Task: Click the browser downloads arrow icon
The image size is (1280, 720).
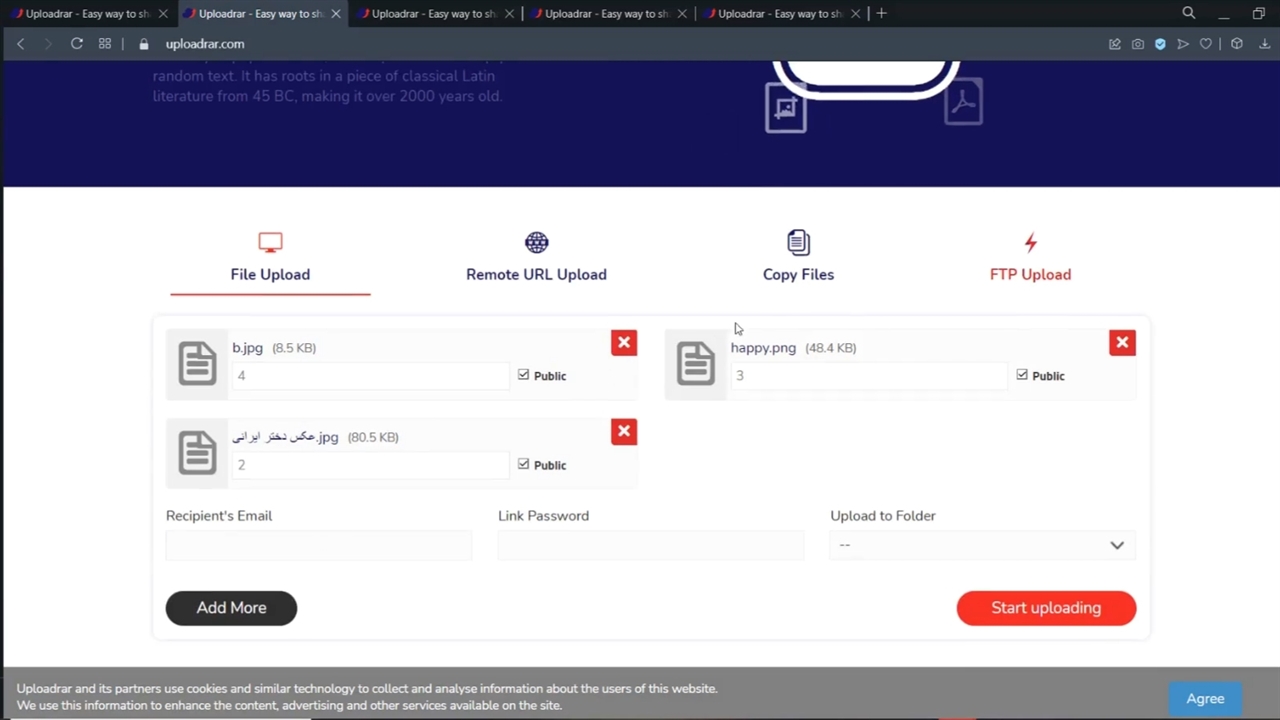Action: click(x=1264, y=44)
